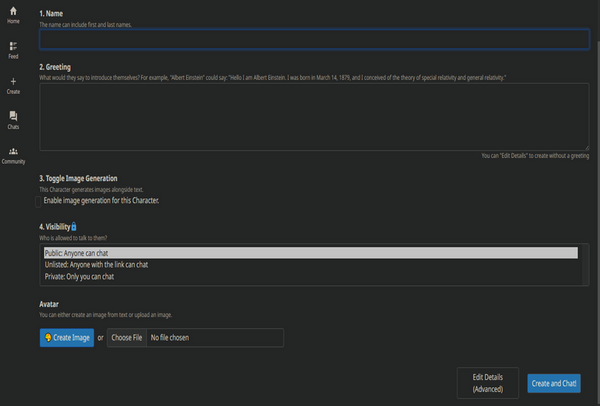Open Chats from the sidebar

tap(13, 119)
